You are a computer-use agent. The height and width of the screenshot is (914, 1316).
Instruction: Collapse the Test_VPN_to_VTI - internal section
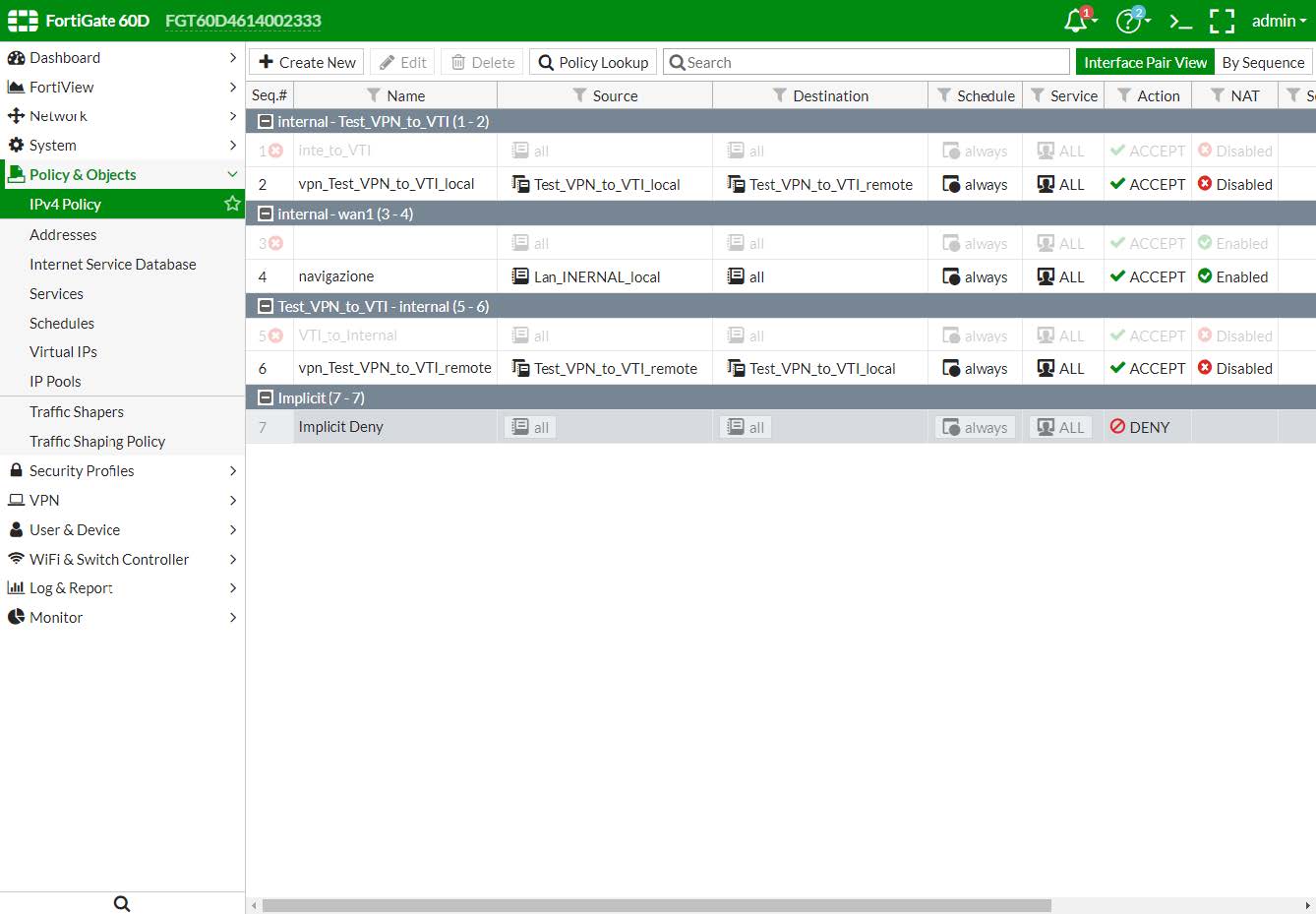(x=266, y=306)
